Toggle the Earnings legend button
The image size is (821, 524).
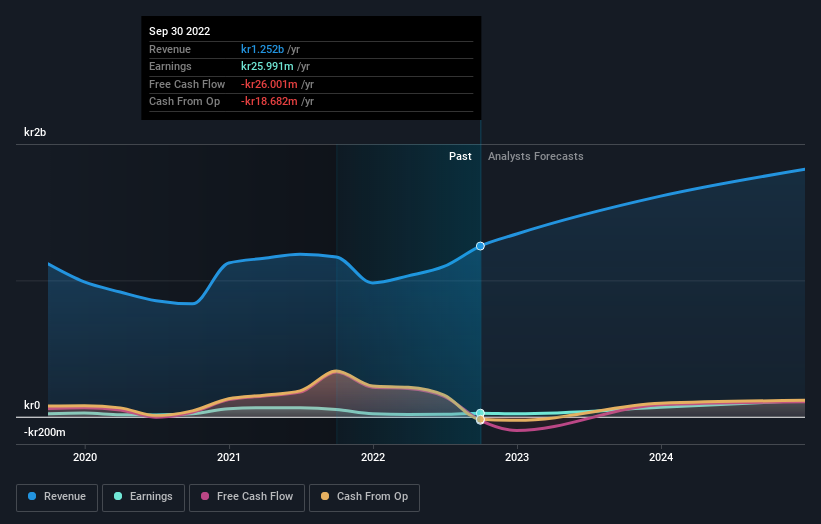point(143,497)
